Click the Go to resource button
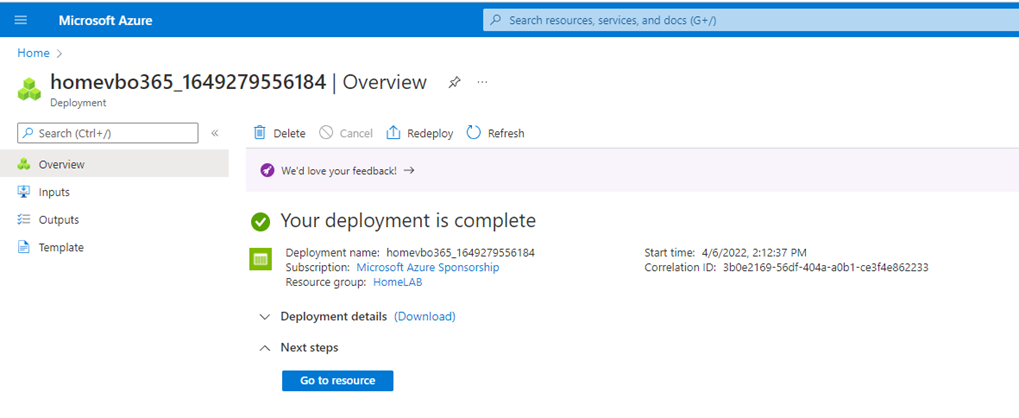Image resolution: width=1019 pixels, height=418 pixels. click(337, 381)
